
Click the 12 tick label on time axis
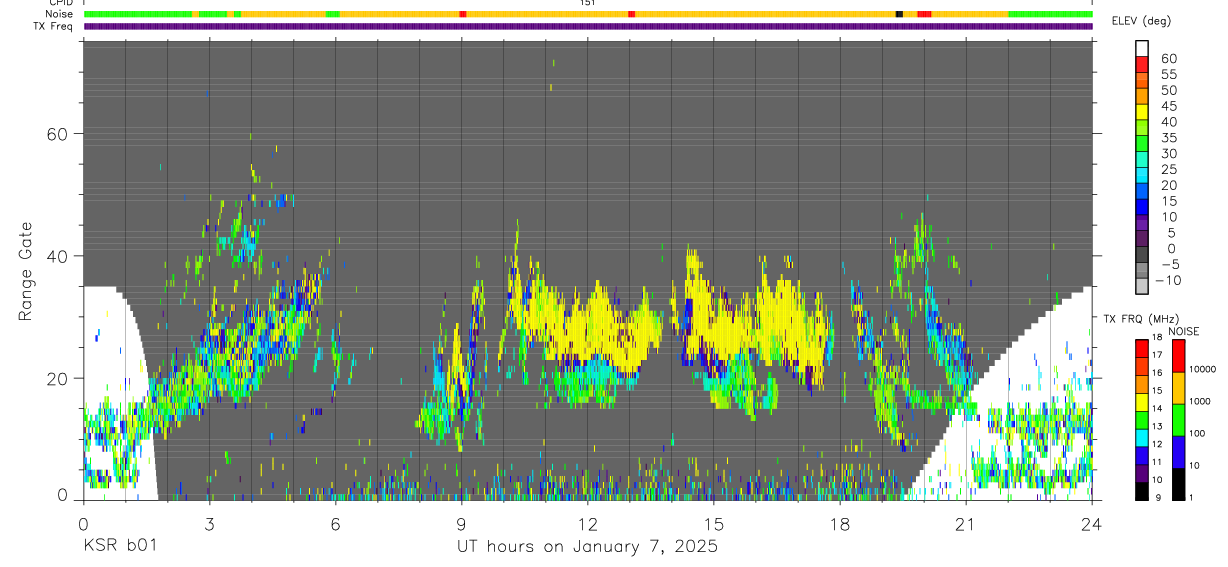[588, 523]
